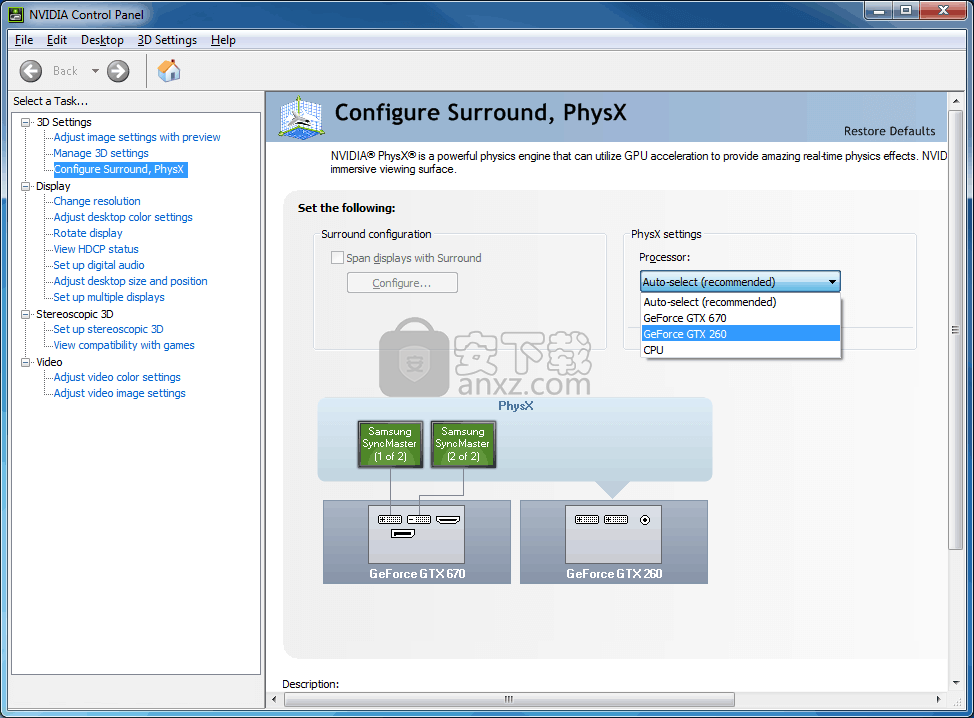Open the File menu
Viewport: 974px width, 718px height.
(24, 40)
